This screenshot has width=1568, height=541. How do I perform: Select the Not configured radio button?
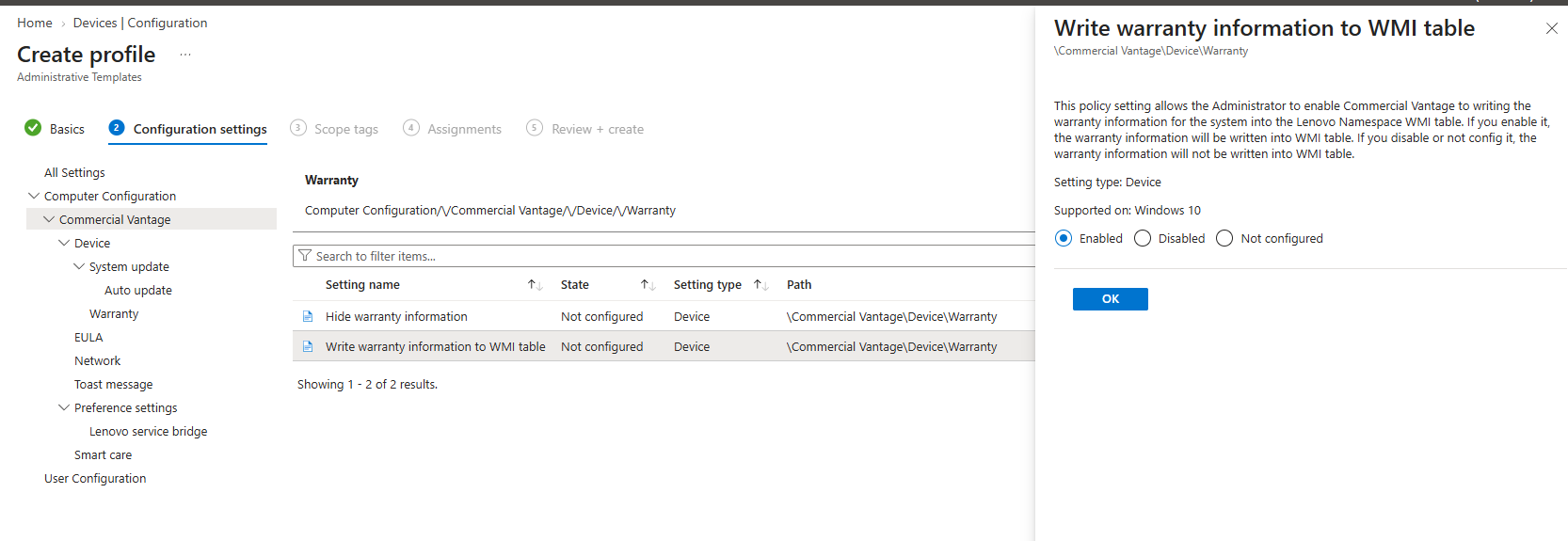1224,239
